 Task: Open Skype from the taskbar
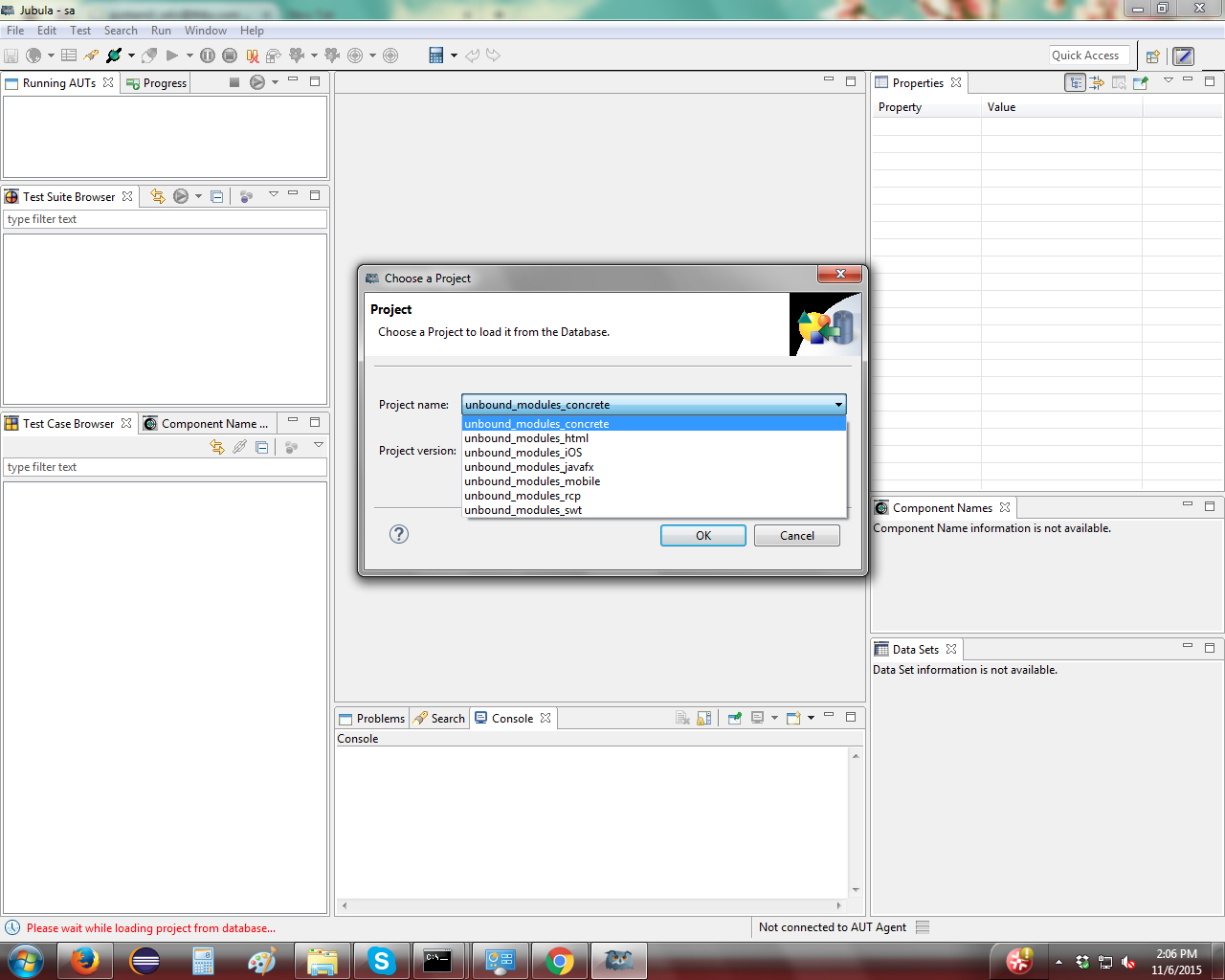tap(381, 961)
